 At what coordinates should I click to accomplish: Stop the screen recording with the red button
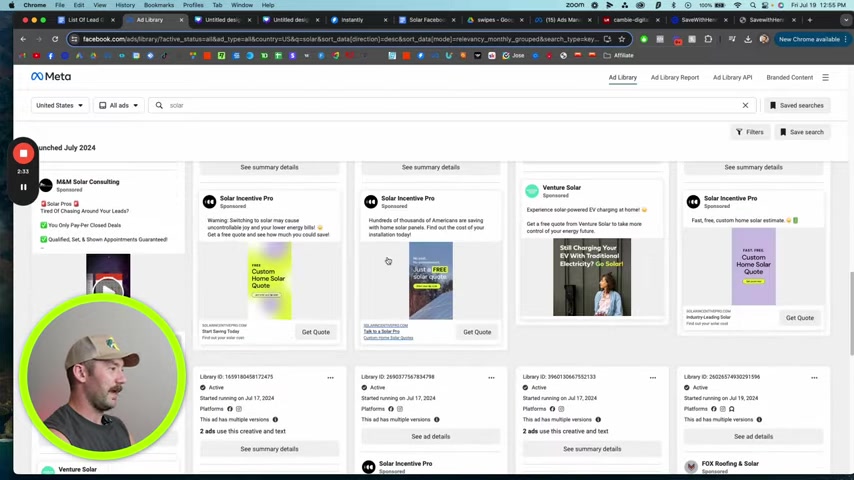click(x=23, y=154)
